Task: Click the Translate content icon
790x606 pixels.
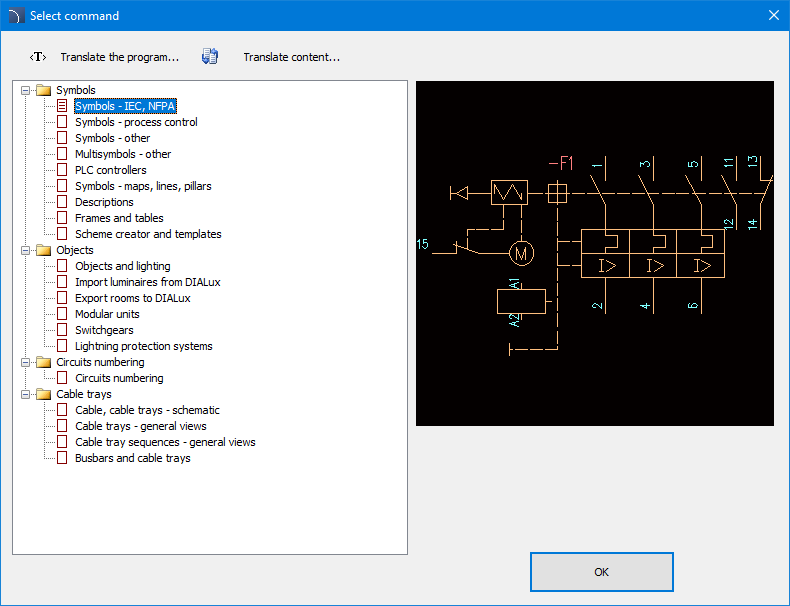Action: coord(210,57)
